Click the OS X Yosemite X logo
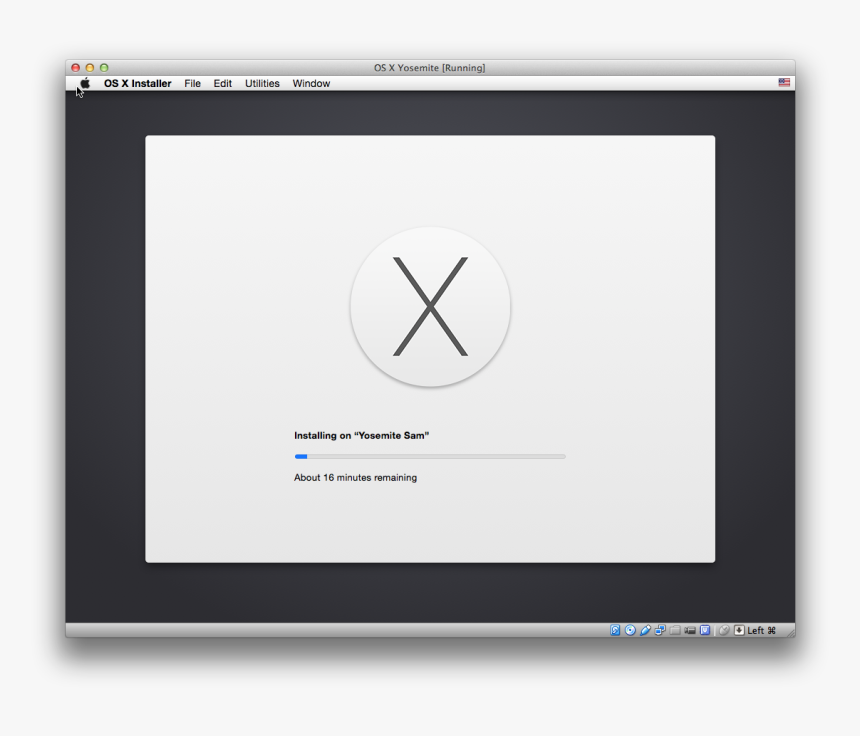 pos(431,307)
